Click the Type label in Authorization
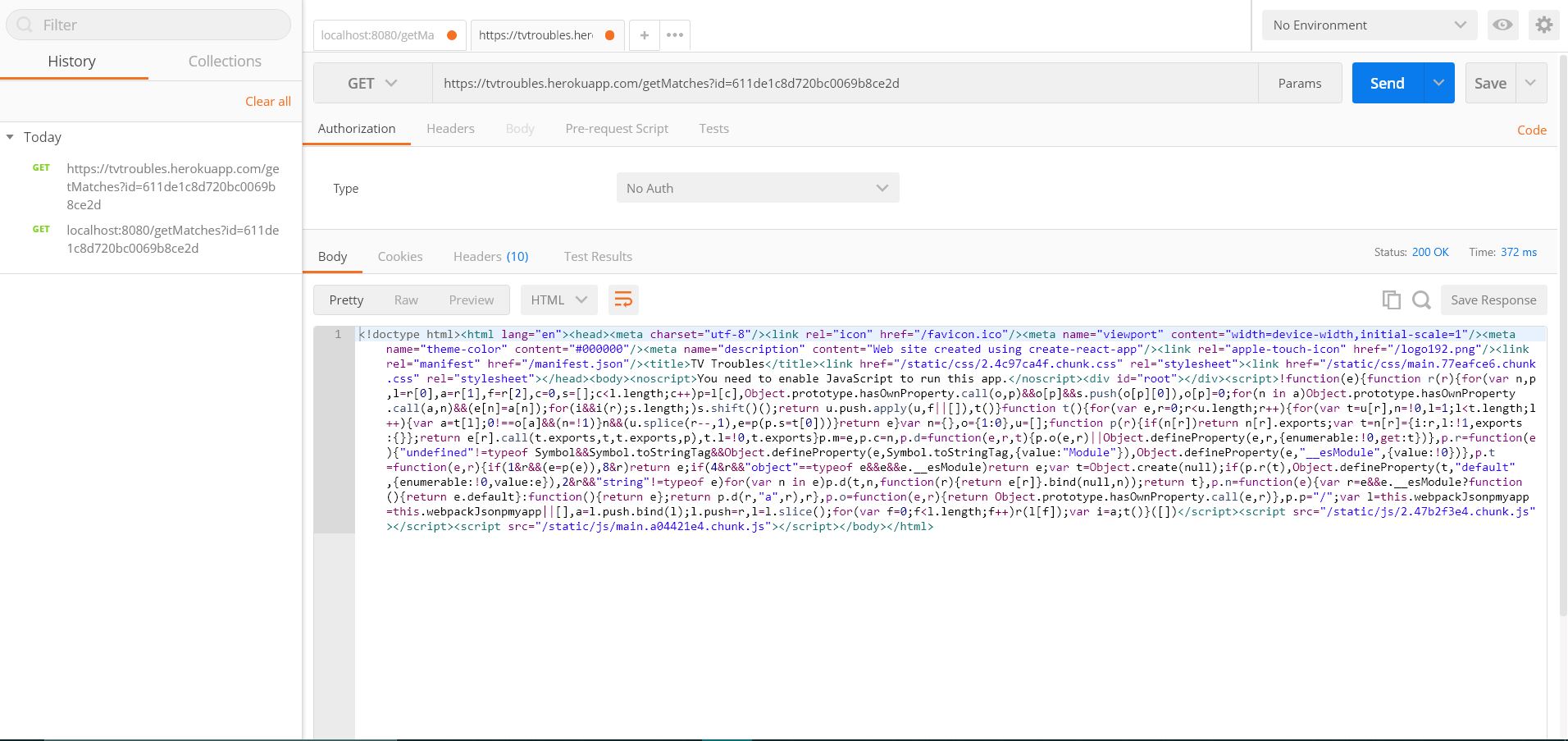Viewport: 1568px width, 741px height. (345, 188)
